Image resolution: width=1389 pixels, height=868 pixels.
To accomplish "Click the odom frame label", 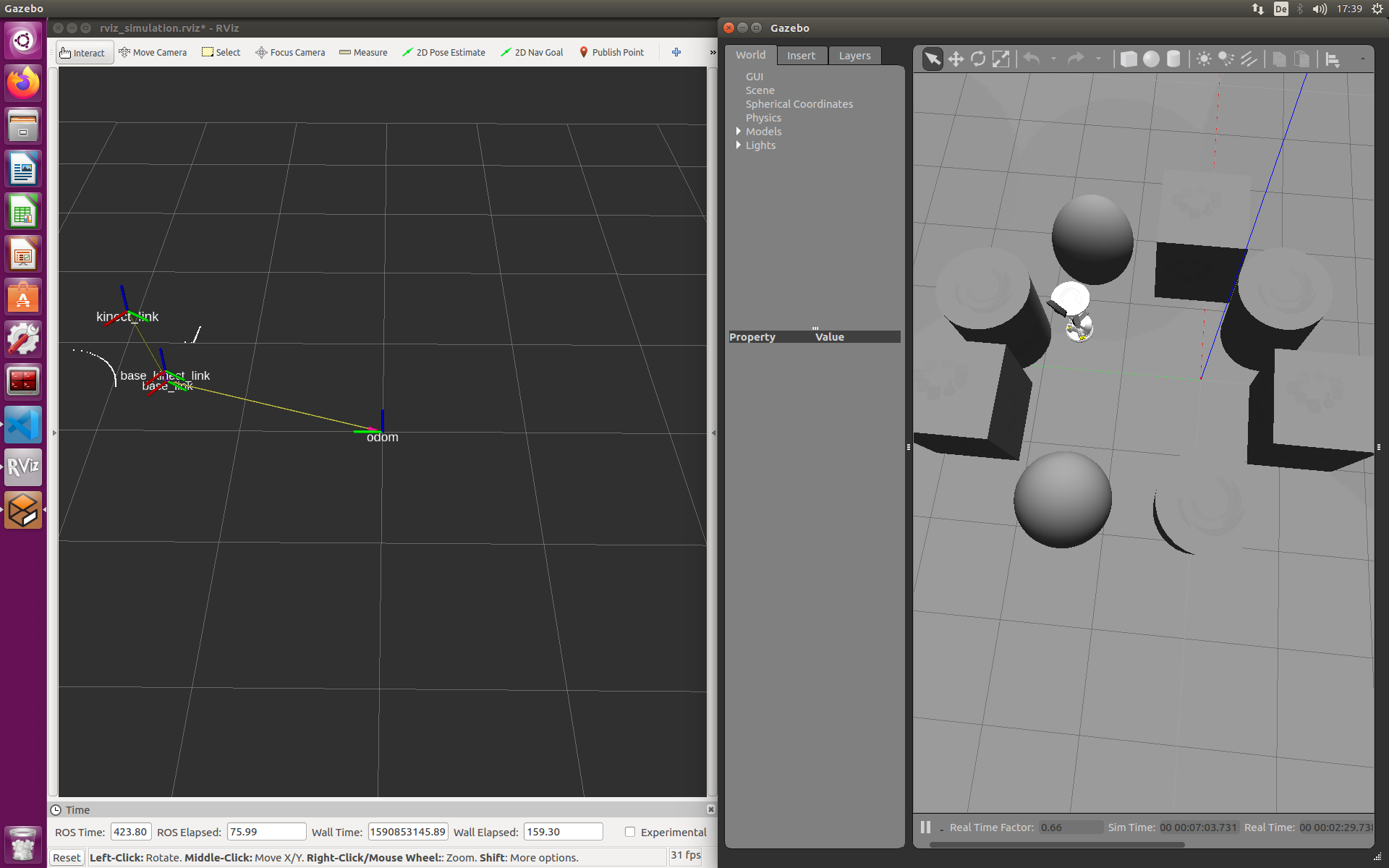I will pos(382,438).
